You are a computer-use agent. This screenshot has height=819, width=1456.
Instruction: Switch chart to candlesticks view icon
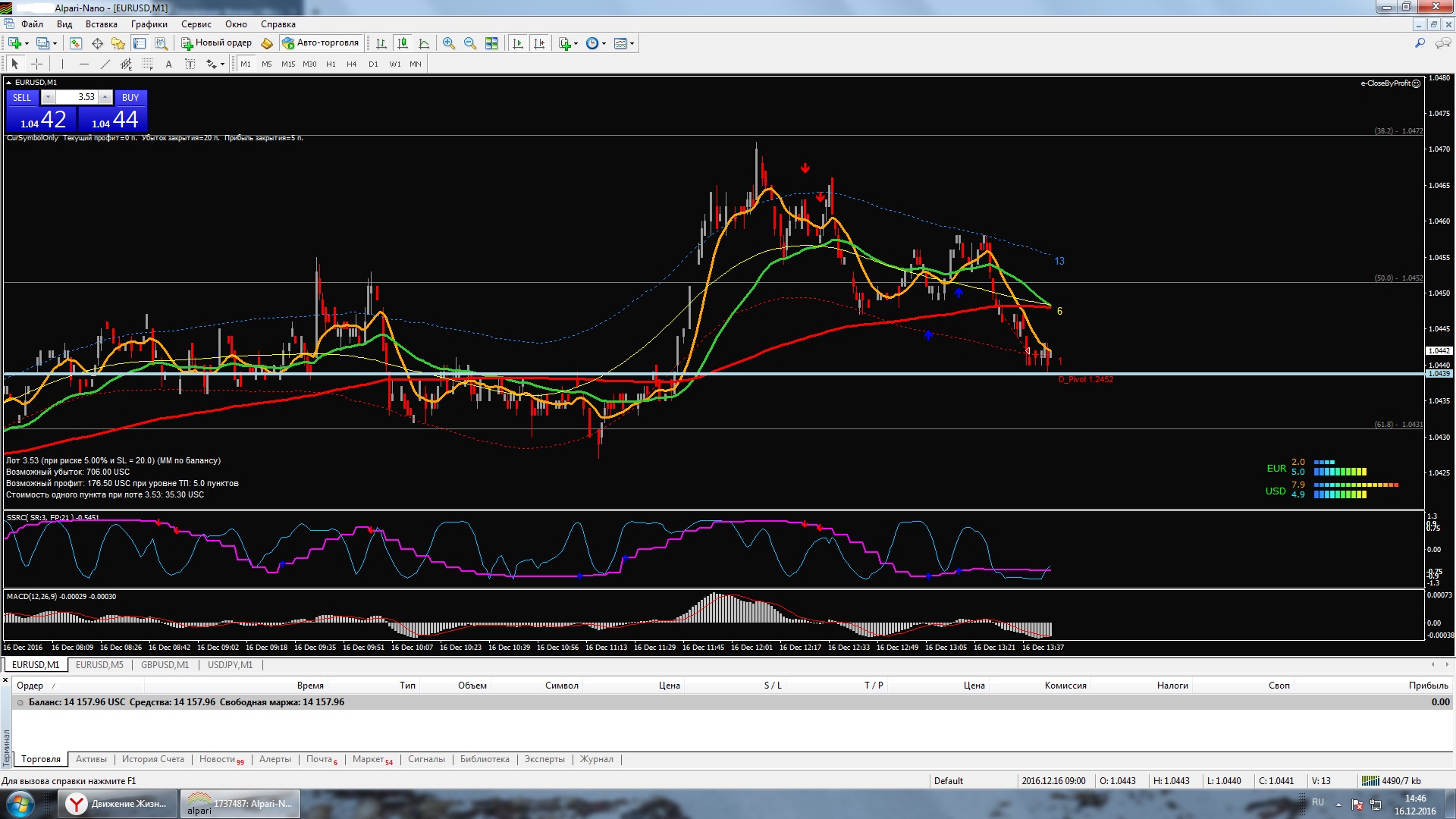403,43
